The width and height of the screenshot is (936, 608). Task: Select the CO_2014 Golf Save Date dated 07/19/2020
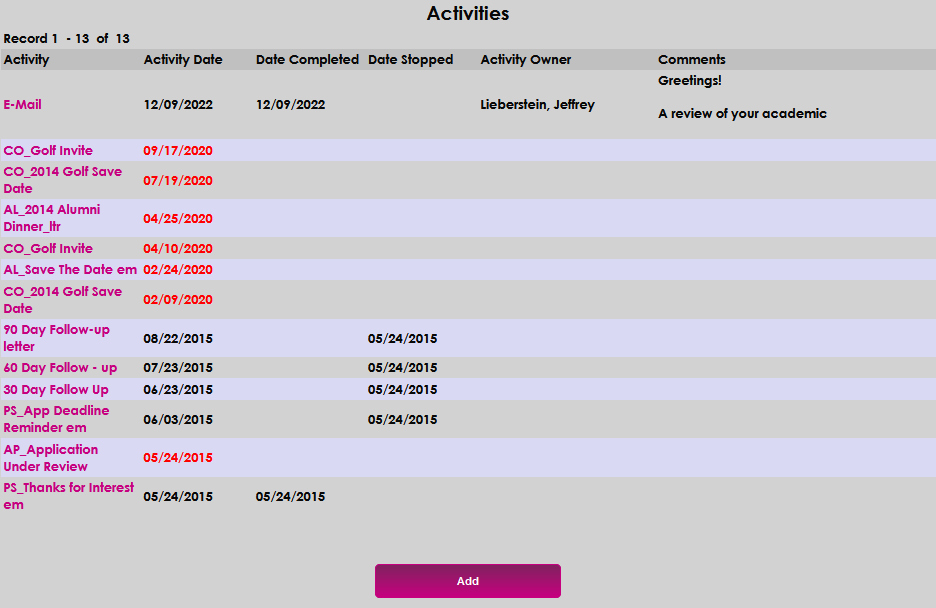[x=62, y=180]
